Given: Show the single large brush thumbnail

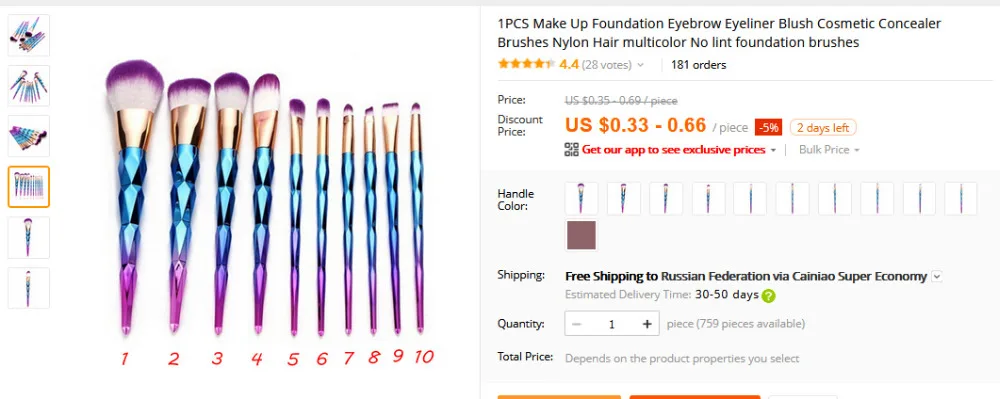Looking at the screenshot, I should pyautogui.click(x=29, y=237).
